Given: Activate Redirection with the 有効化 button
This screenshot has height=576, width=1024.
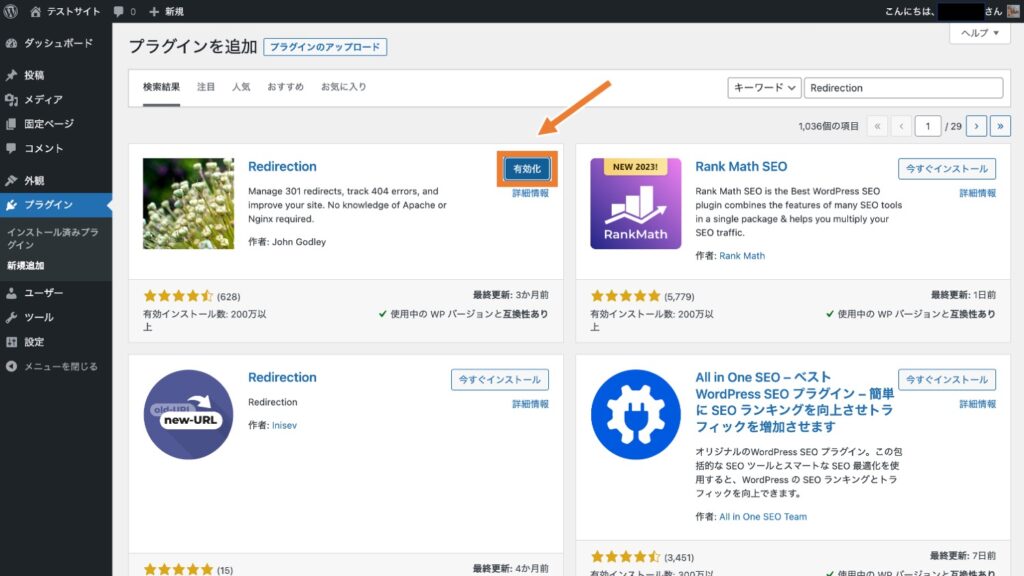Looking at the screenshot, I should coord(528,168).
